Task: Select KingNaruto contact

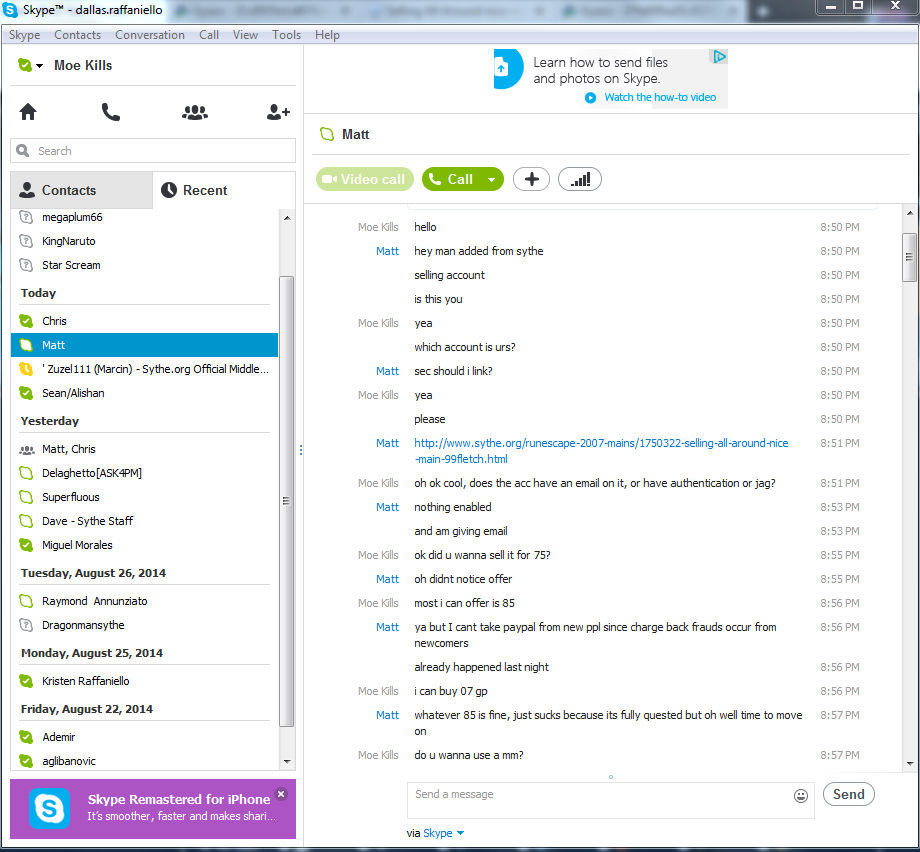Action: point(144,241)
